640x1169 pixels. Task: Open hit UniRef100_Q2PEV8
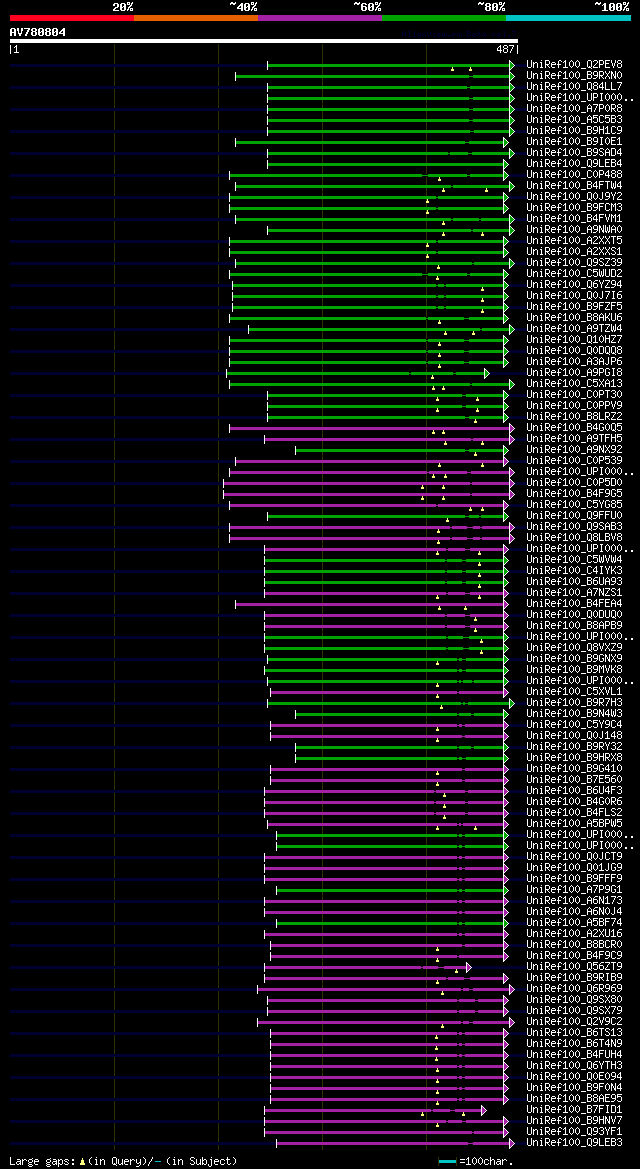point(574,64)
